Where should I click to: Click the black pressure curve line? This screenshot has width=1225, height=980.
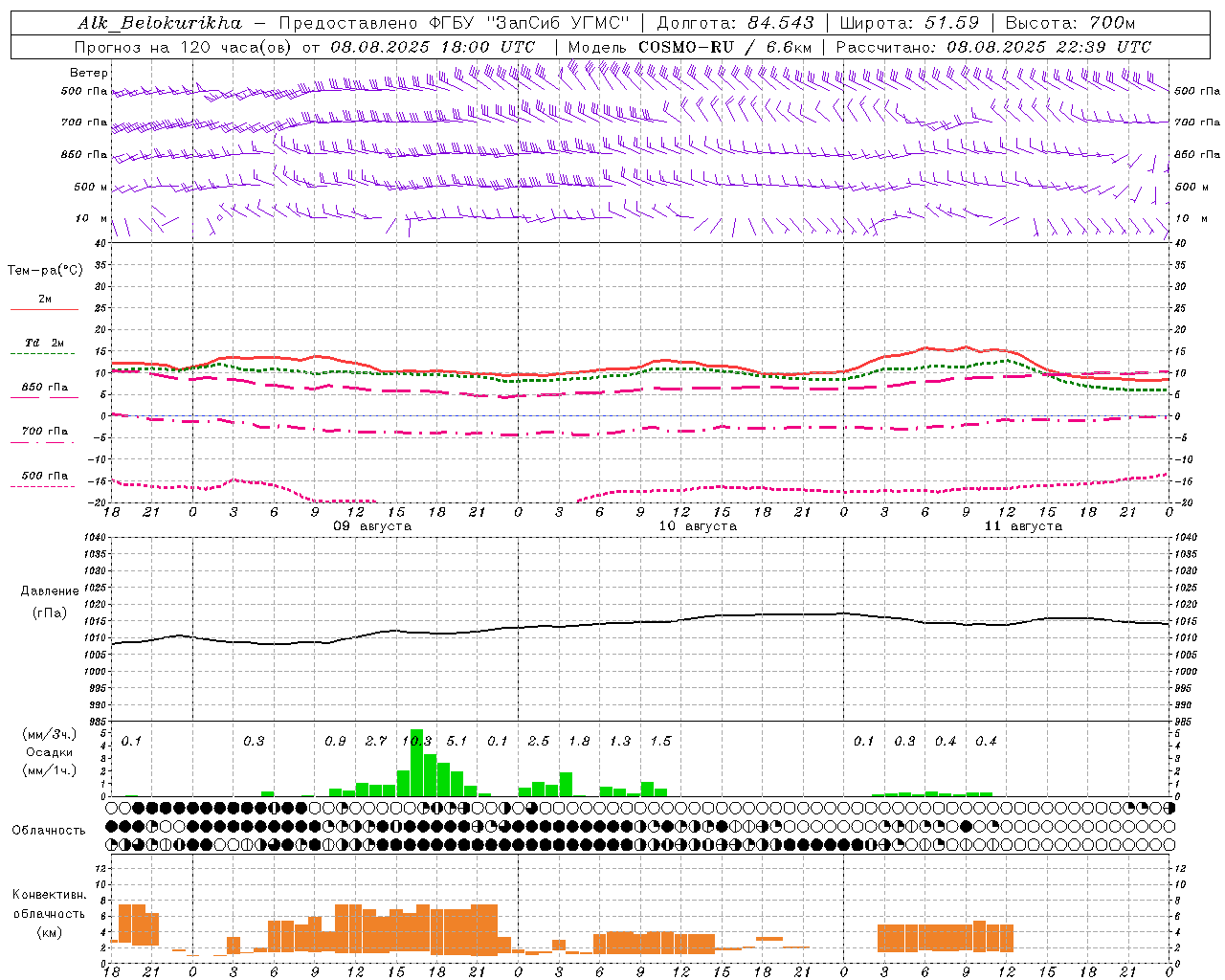point(641,622)
